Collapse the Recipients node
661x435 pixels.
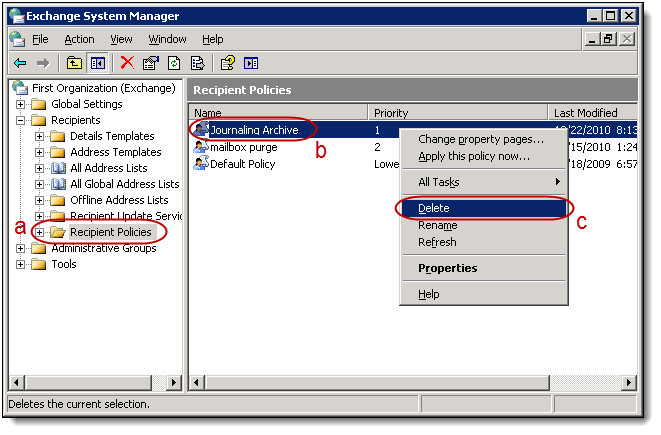(20, 120)
